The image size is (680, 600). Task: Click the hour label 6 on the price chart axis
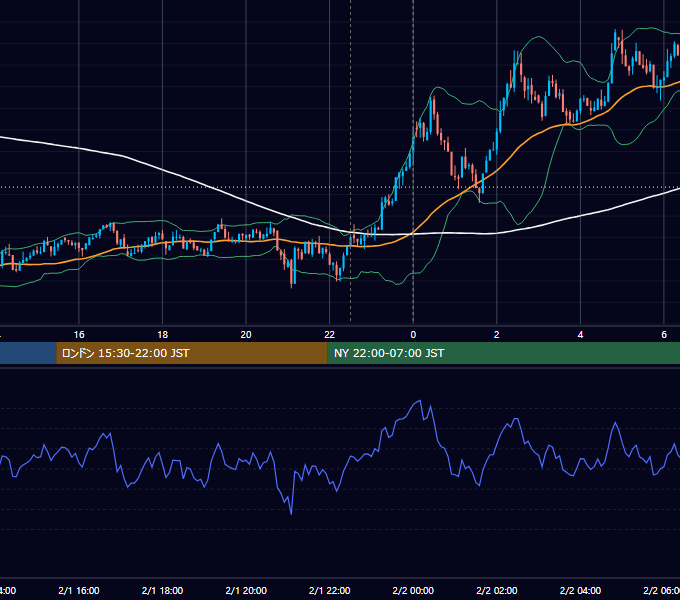pyautogui.click(x=664, y=334)
